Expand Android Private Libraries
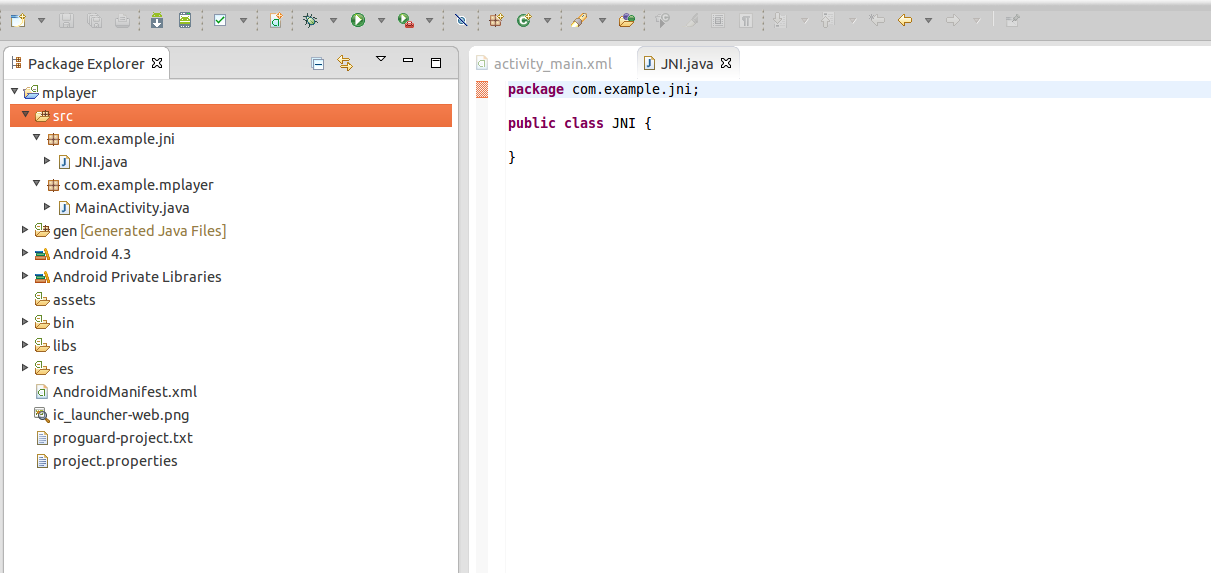 tap(25, 276)
